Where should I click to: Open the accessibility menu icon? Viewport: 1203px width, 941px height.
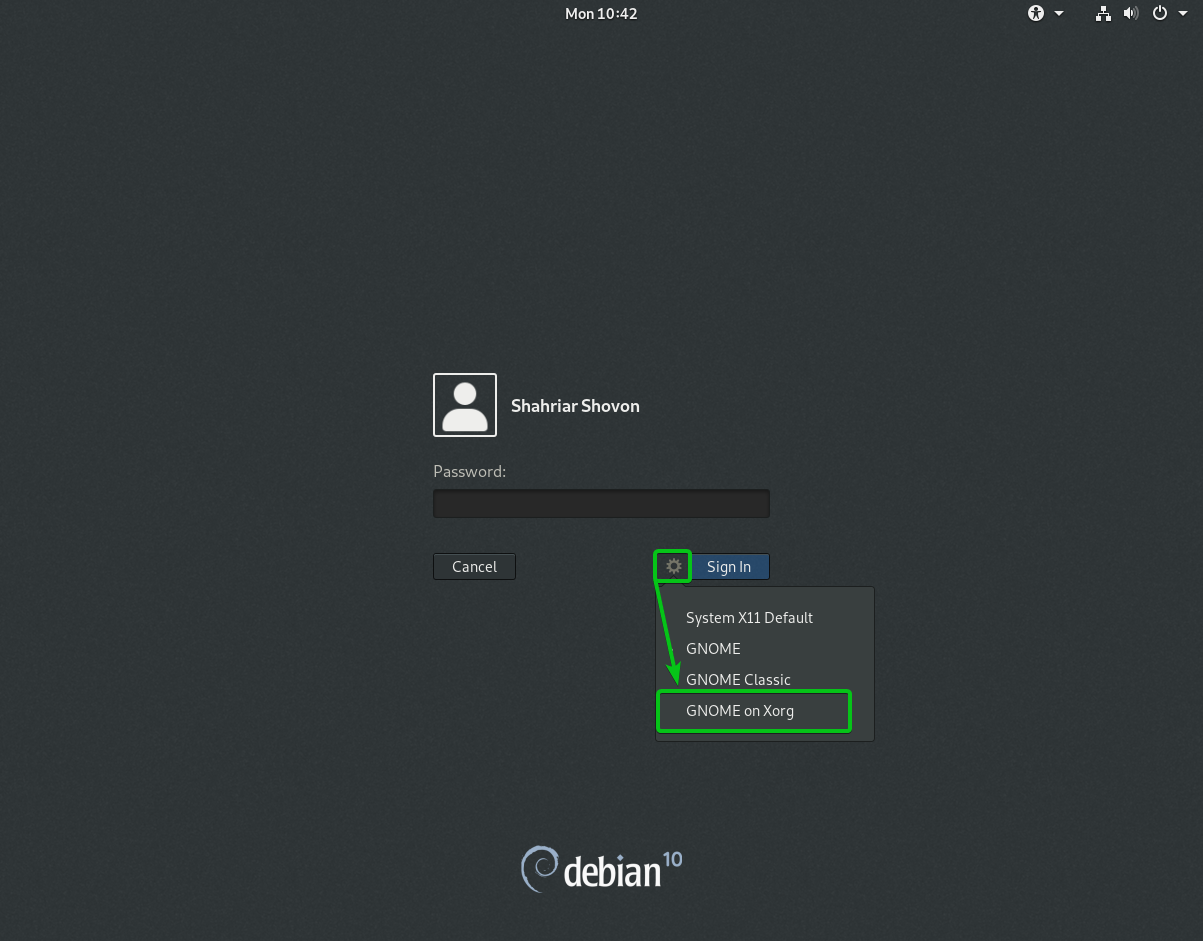click(x=1035, y=14)
